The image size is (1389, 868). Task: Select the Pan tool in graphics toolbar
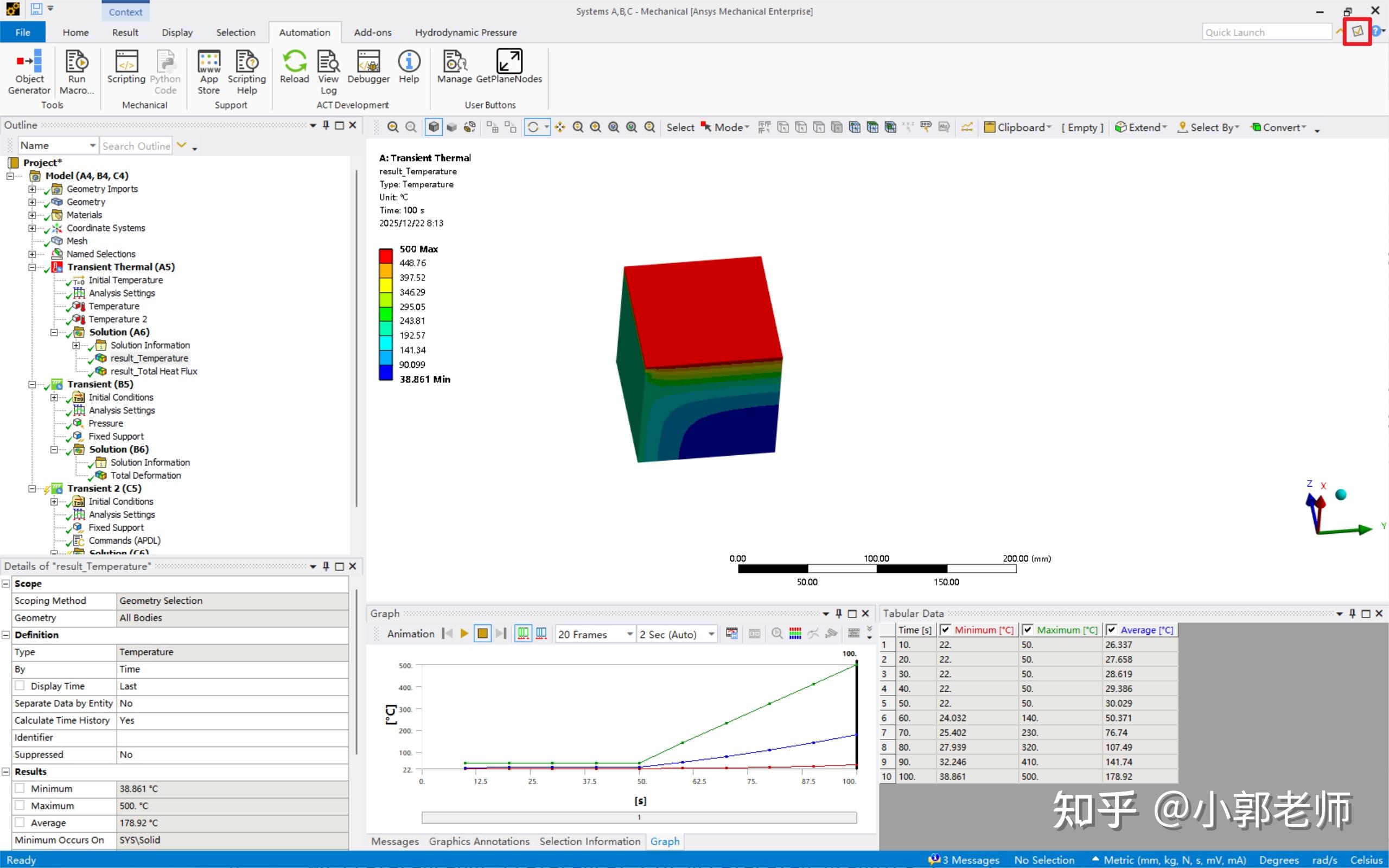pyautogui.click(x=560, y=127)
